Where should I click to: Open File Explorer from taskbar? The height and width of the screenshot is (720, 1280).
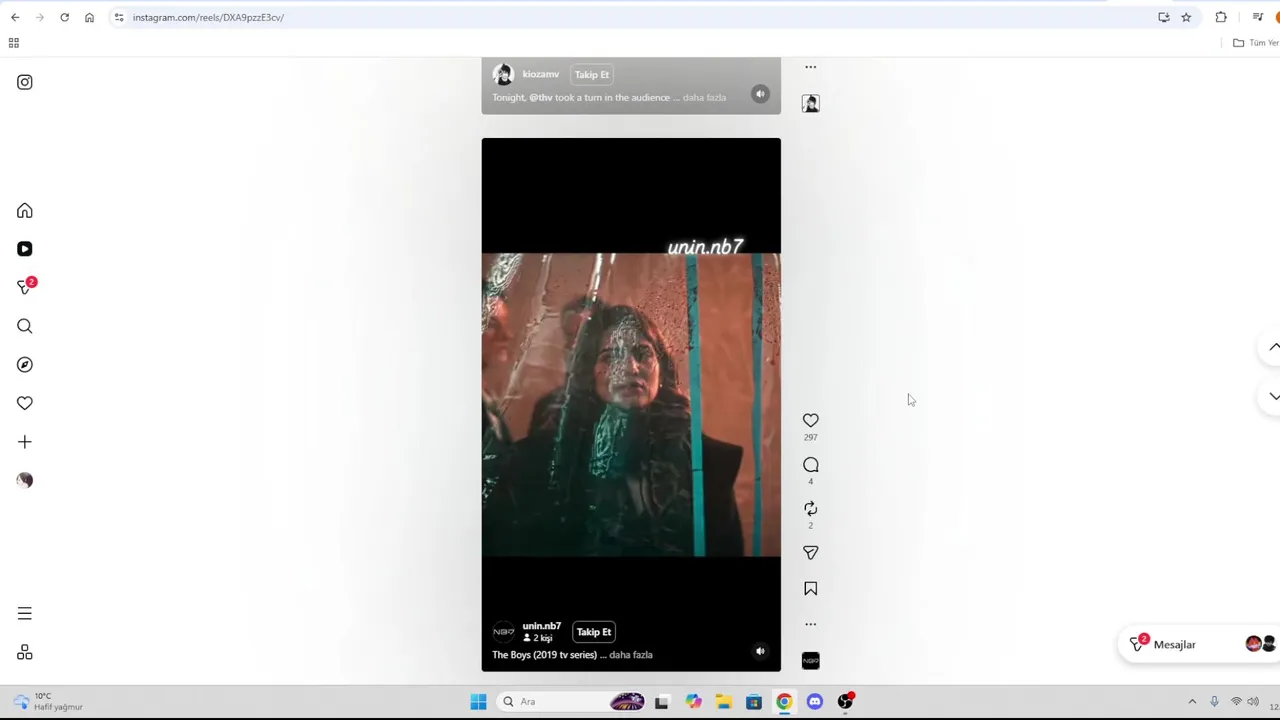tap(723, 702)
